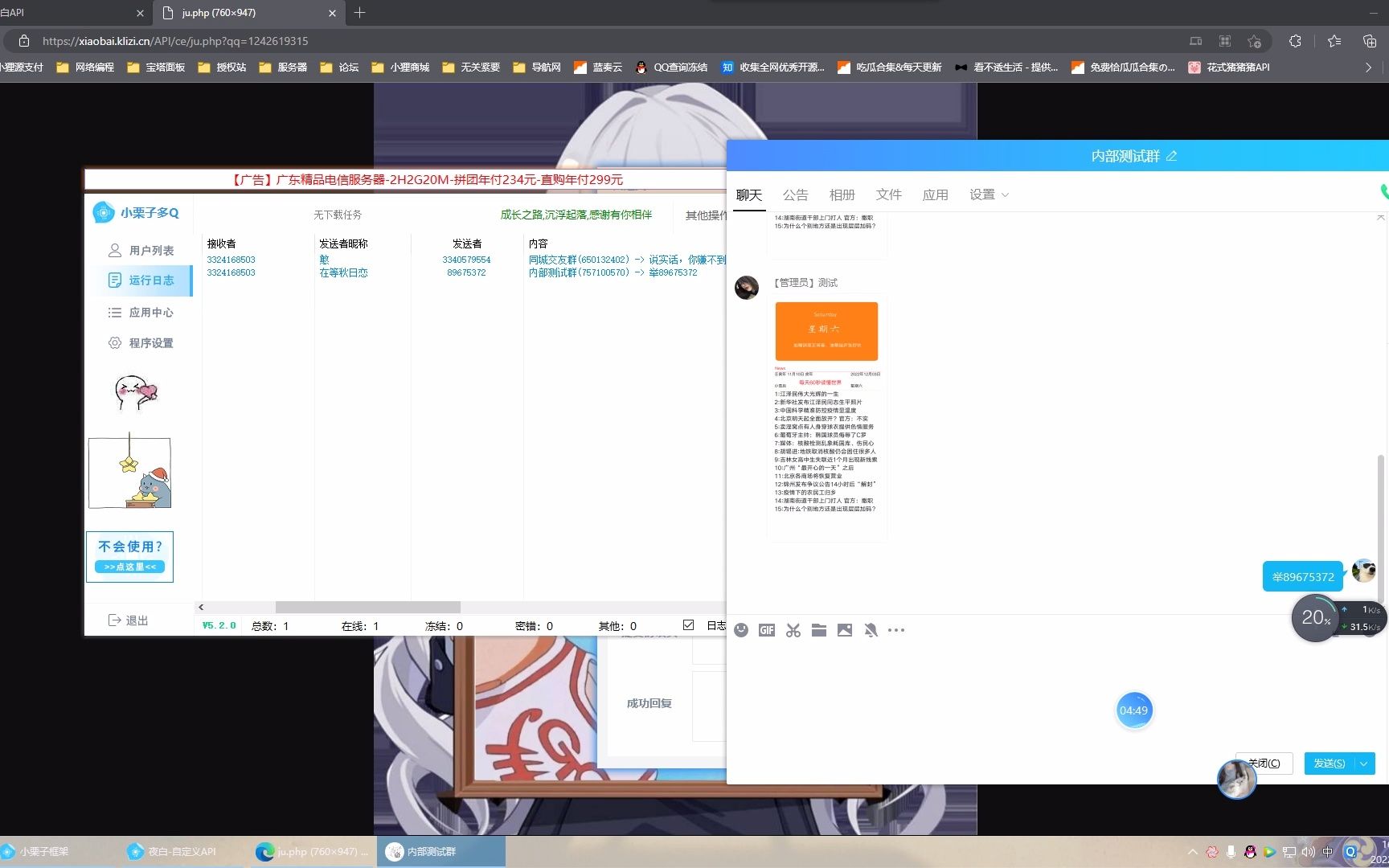Click QQ penguin icon in system tray
The image size is (1389, 868).
tap(1250, 852)
